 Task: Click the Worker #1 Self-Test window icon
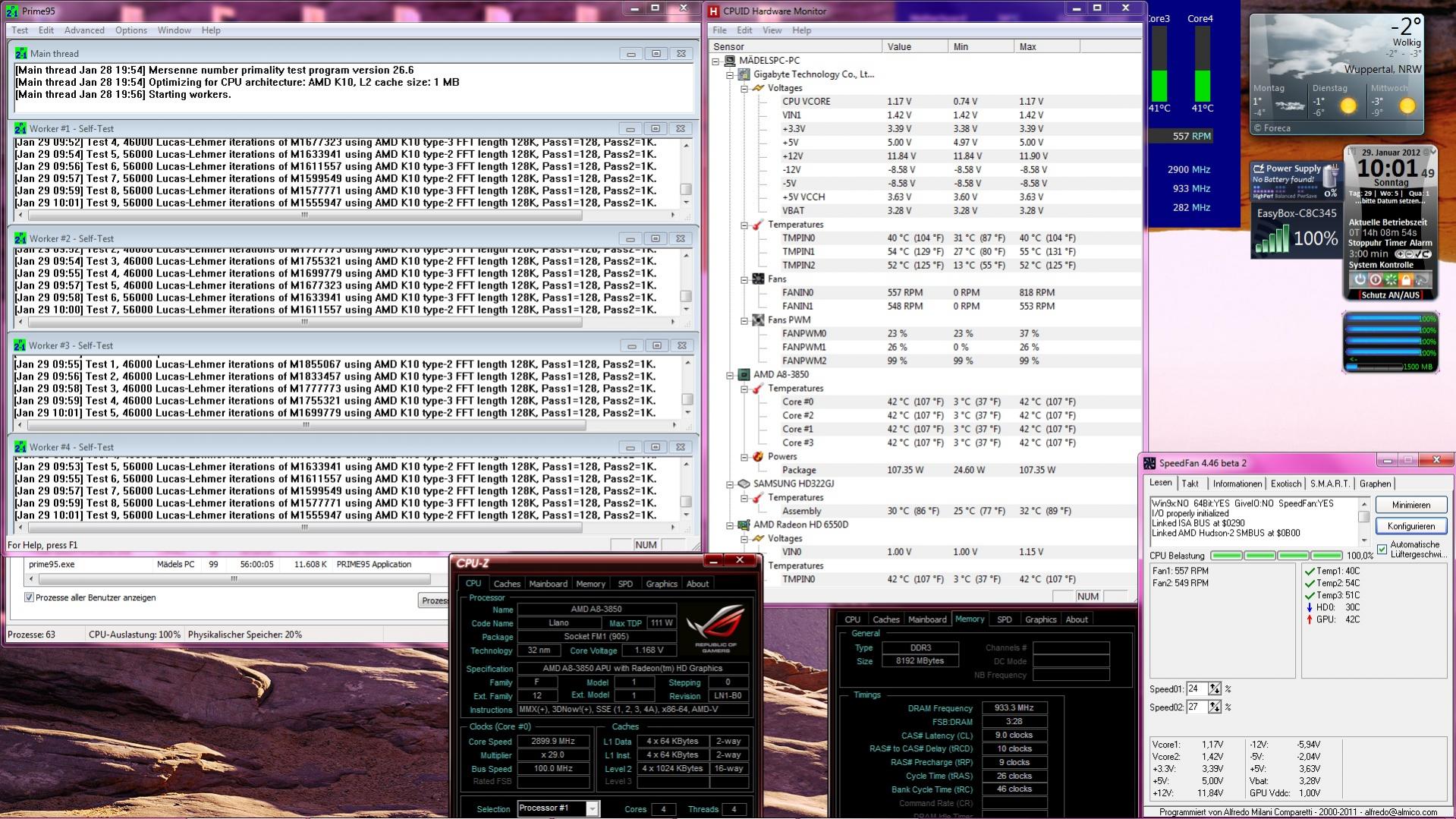click(20, 128)
